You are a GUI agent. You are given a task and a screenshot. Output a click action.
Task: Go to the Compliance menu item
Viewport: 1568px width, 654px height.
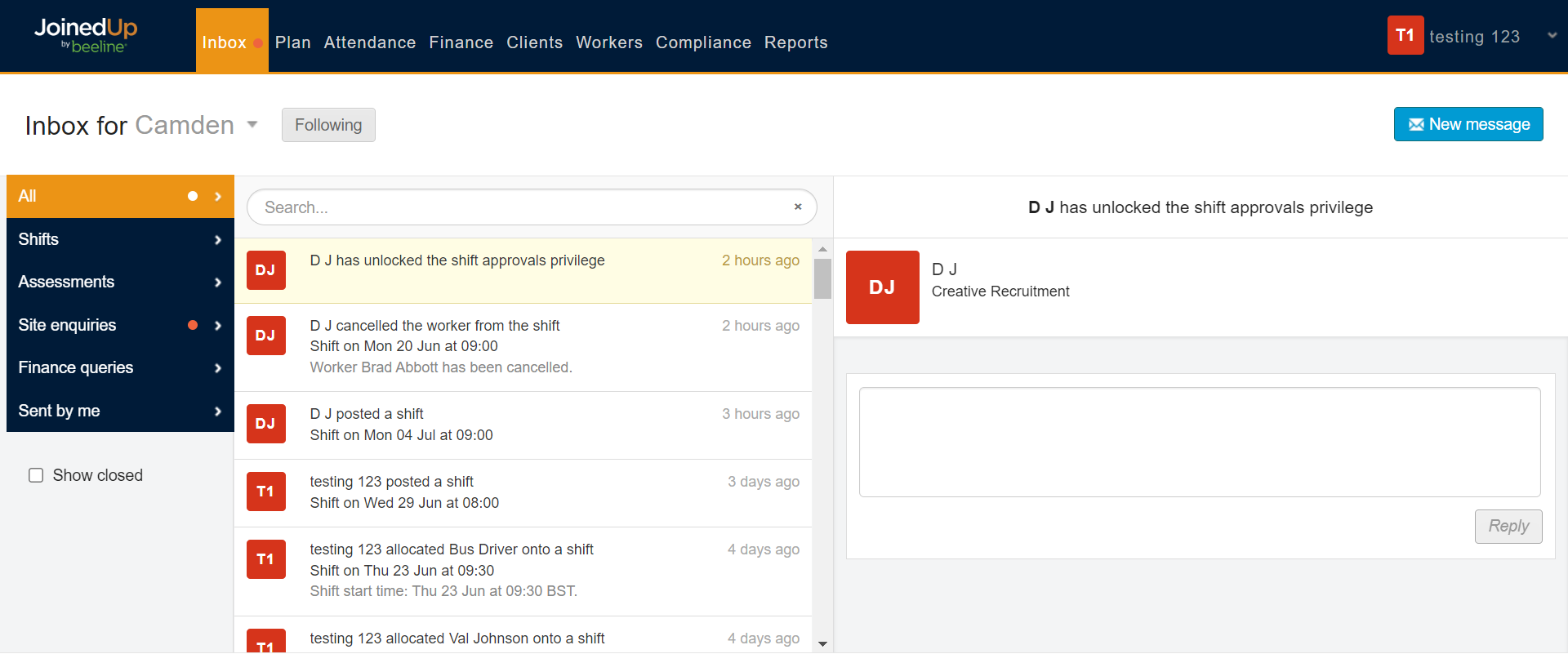(703, 42)
